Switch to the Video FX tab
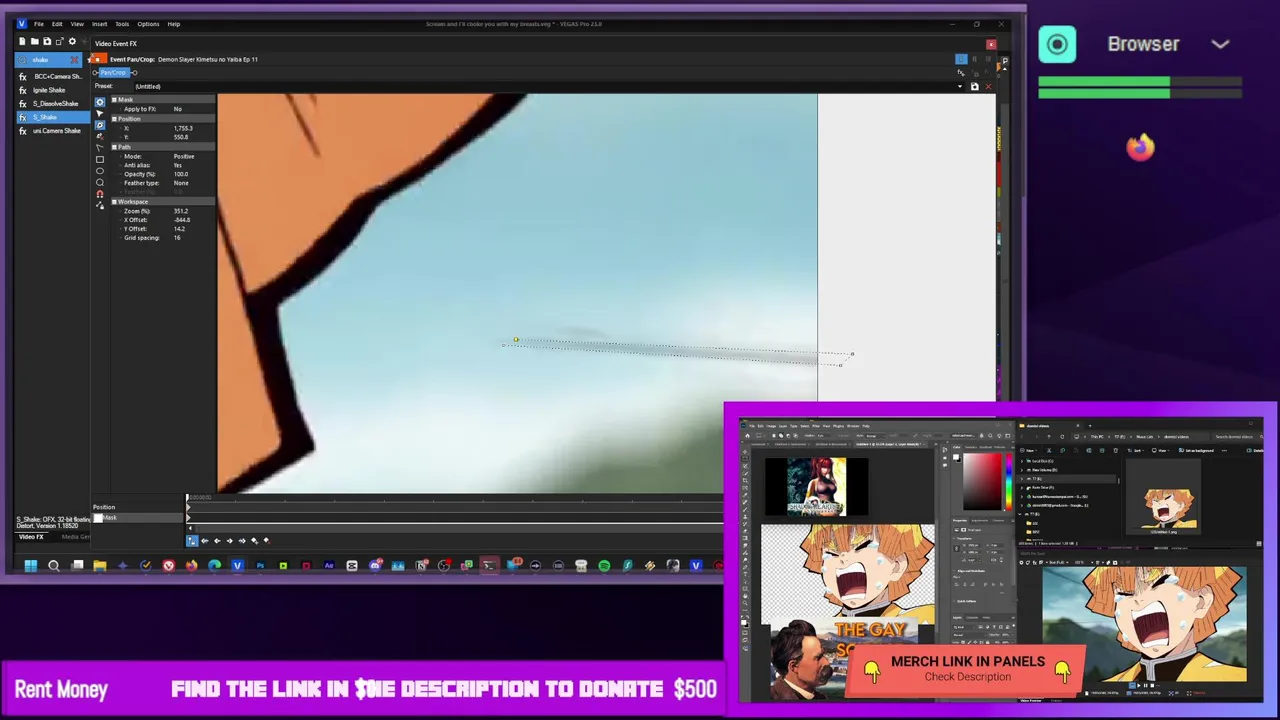 point(31,537)
